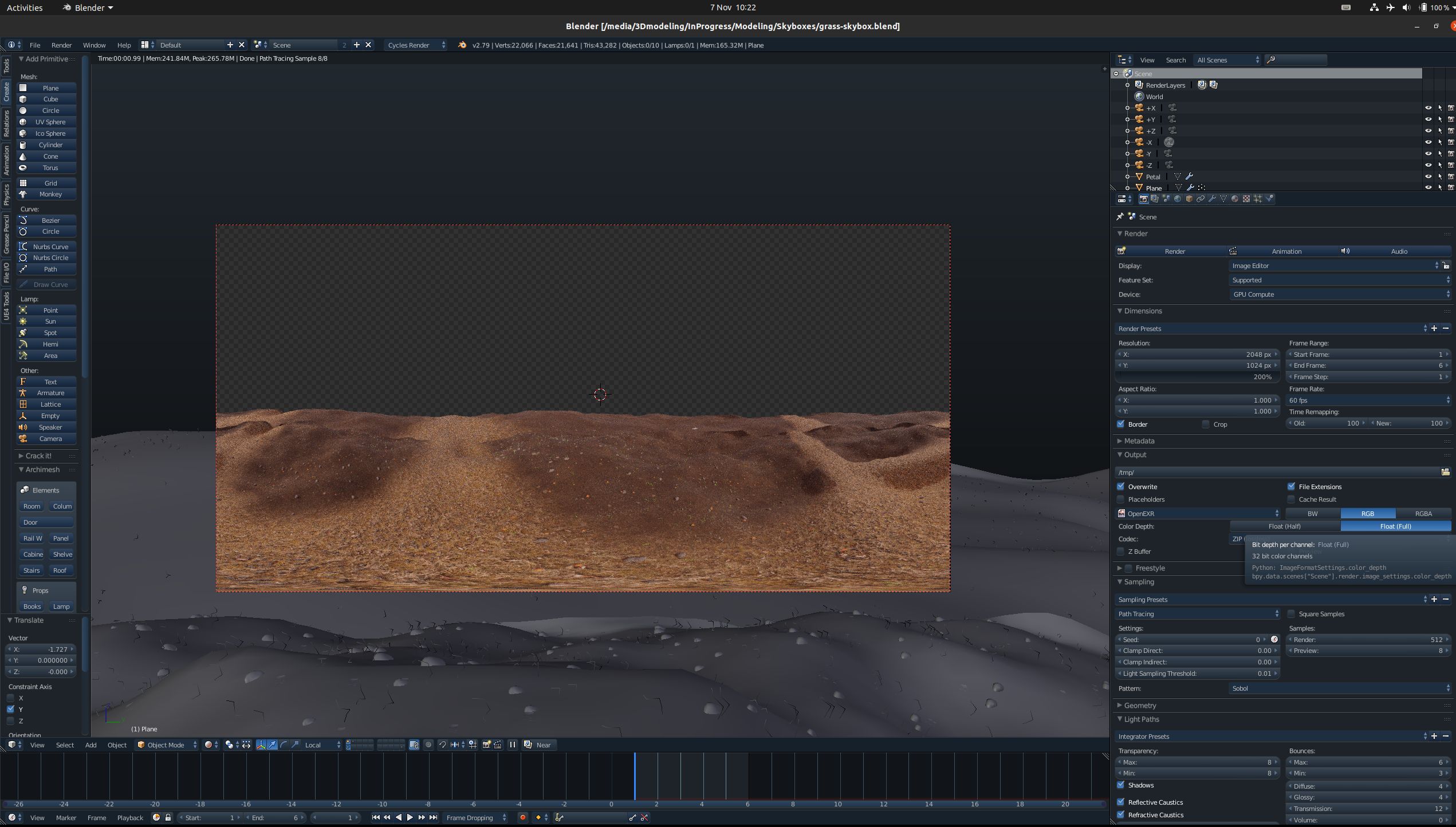The image size is (1456, 827).
Task: Expand the Metadata panel
Action: 1139,441
